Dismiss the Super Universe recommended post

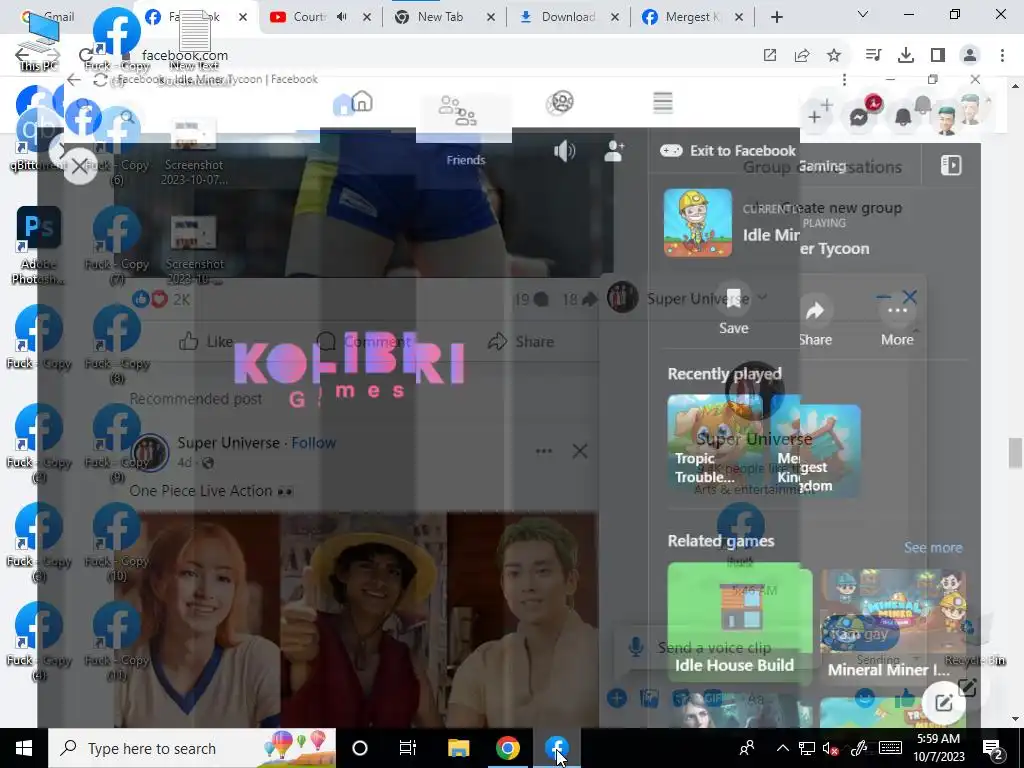pyautogui.click(x=579, y=451)
